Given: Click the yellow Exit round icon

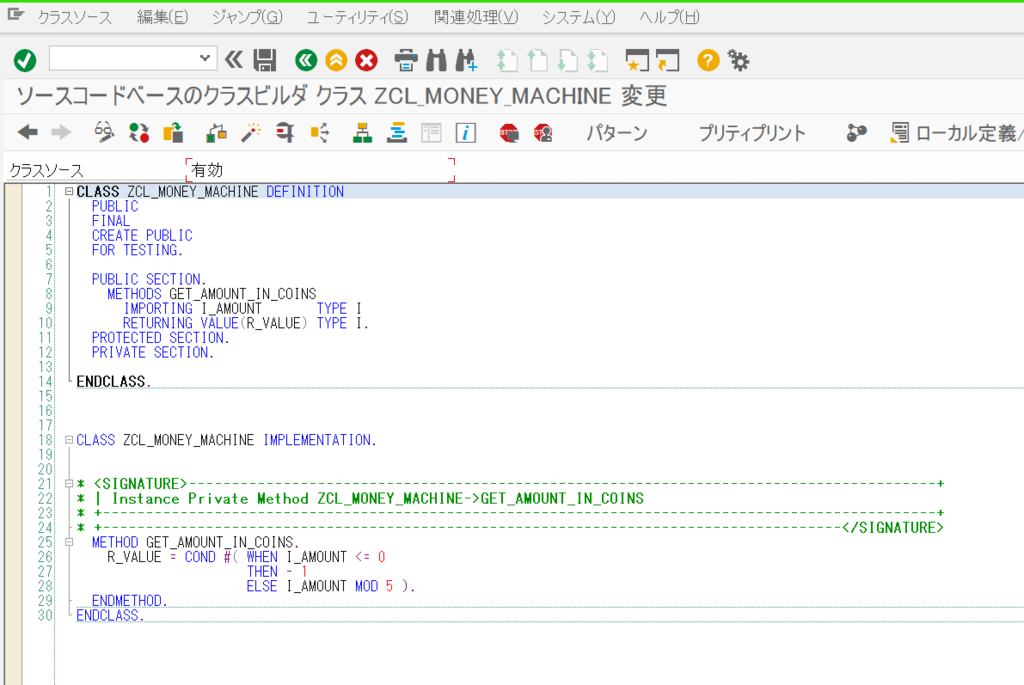Looking at the screenshot, I should click(x=336, y=60).
